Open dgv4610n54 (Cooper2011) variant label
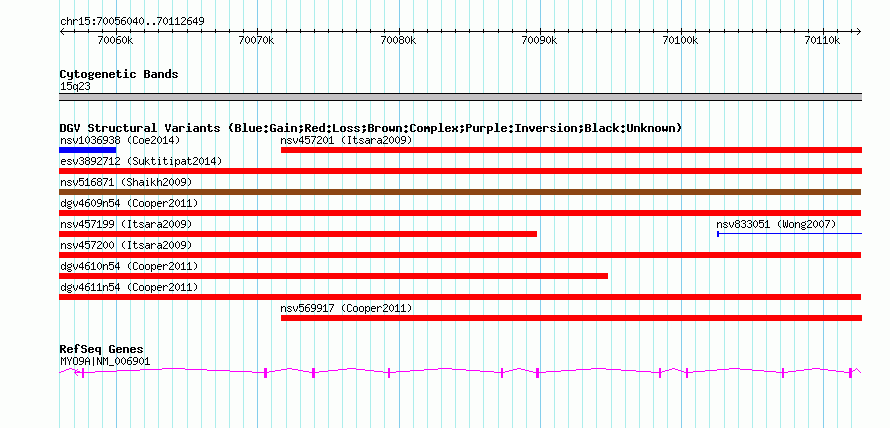Image resolution: width=890 pixels, height=428 pixels. coord(129,266)
